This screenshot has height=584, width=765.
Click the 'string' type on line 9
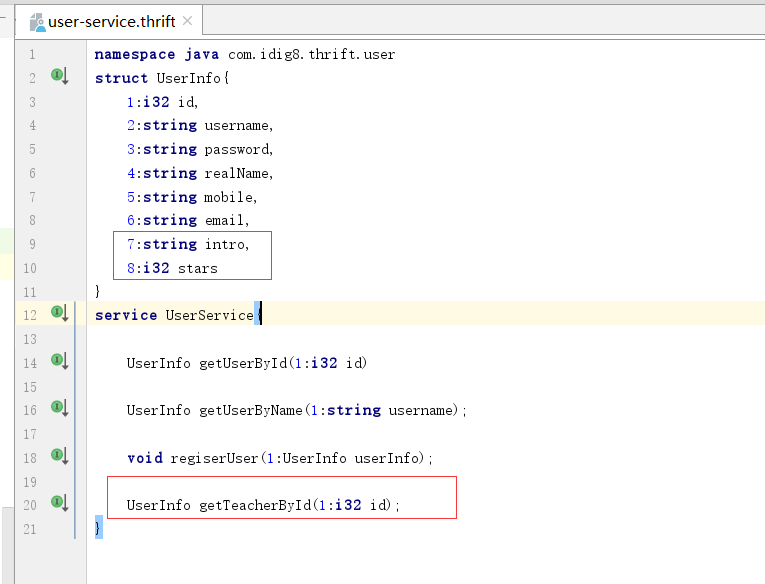(170, 244)
